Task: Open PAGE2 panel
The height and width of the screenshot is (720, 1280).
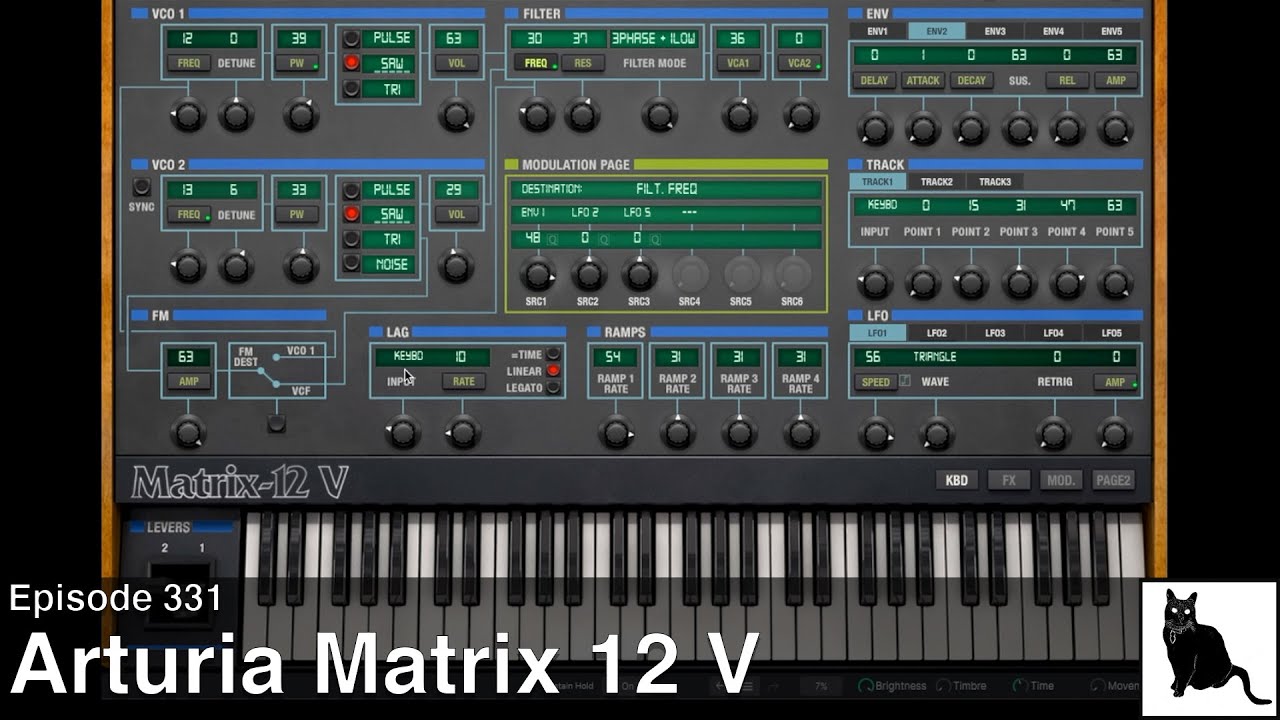Action: [x=1113, y=480]
